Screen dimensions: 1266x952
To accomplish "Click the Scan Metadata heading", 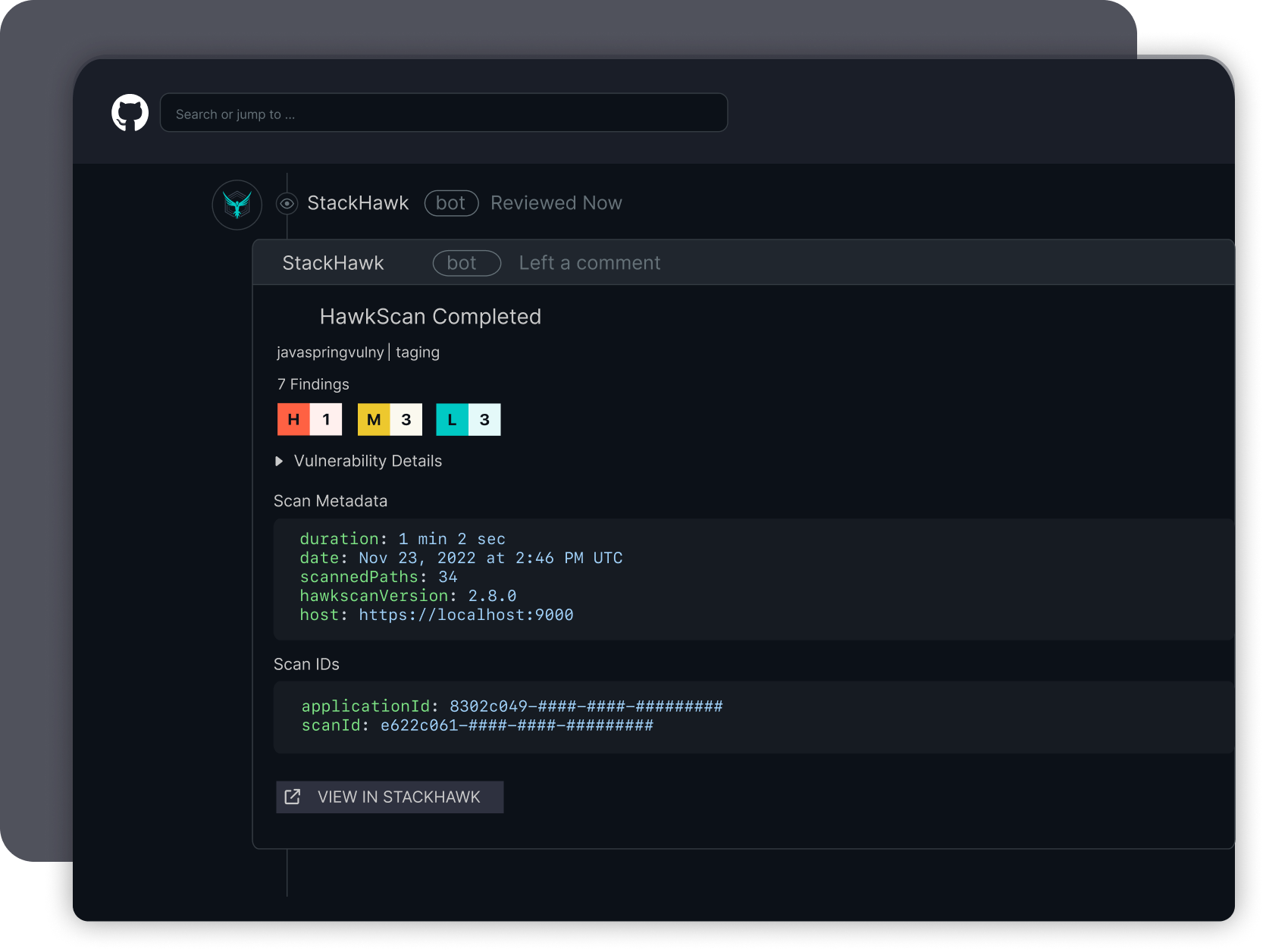I will click(331, 501).
